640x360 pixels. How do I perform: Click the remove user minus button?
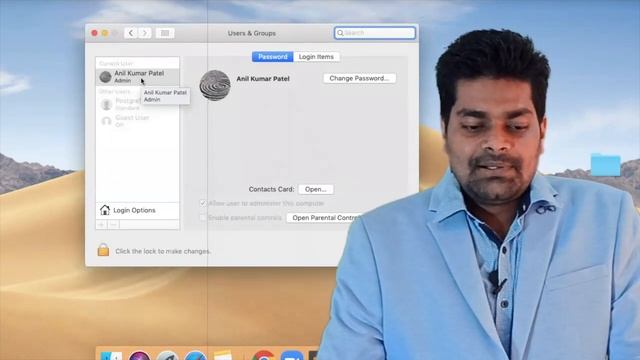(113, 224)
